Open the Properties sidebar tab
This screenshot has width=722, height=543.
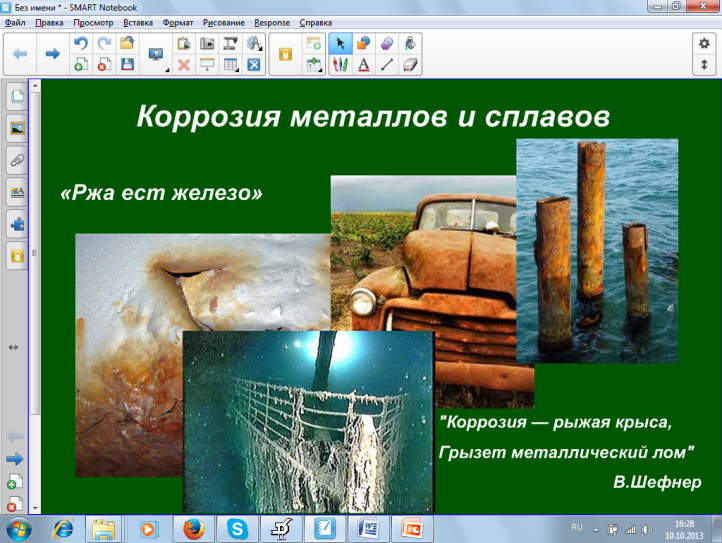pyautogui.click(x=17, y=192)
